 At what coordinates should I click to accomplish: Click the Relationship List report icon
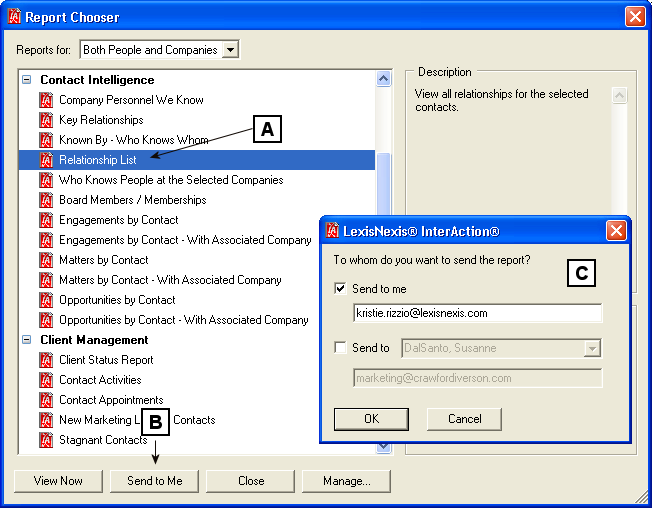pos(46,160)
